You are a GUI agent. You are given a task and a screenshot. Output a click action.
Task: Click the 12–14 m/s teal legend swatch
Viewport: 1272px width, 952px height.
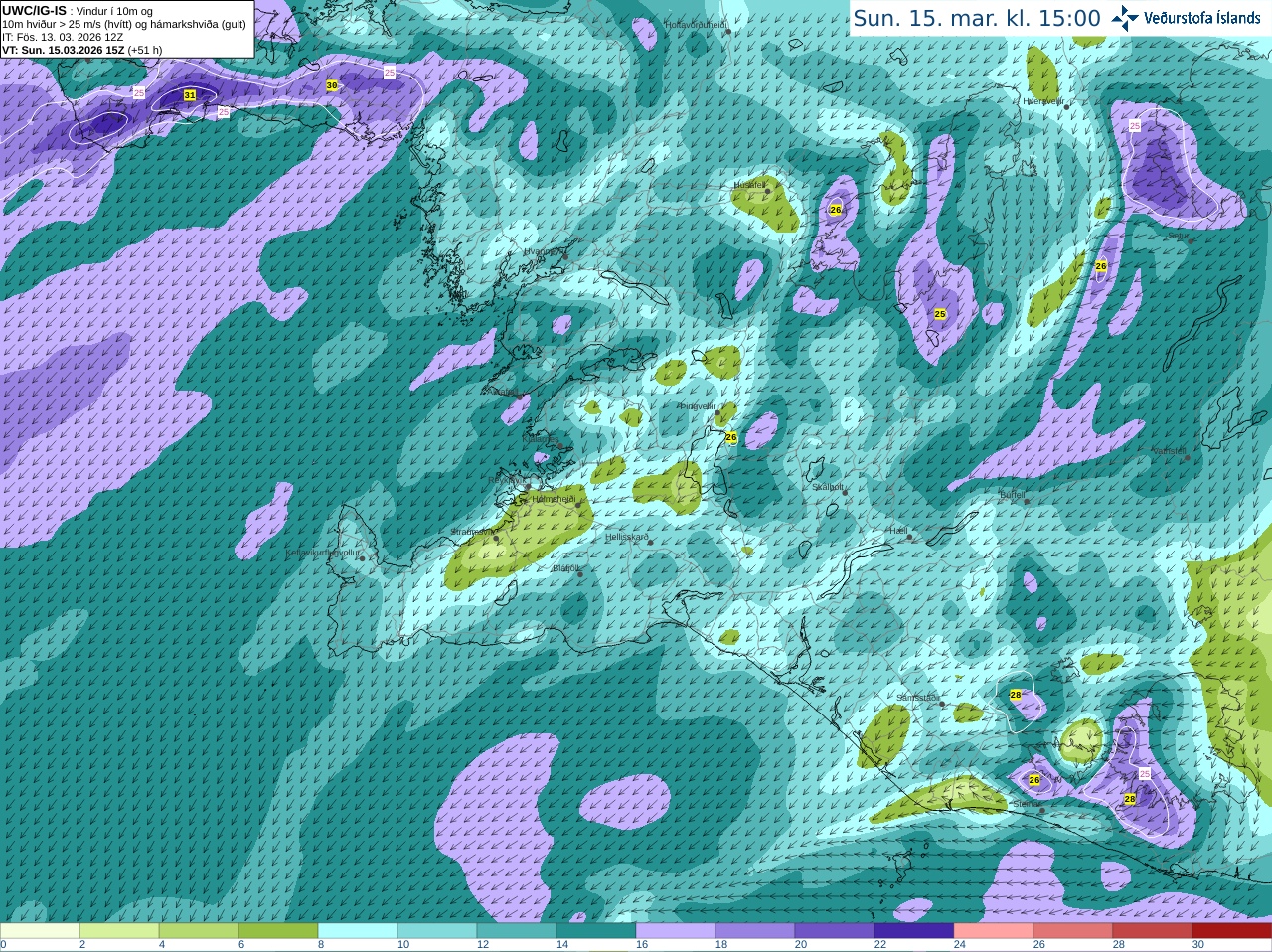click(517, 930)
